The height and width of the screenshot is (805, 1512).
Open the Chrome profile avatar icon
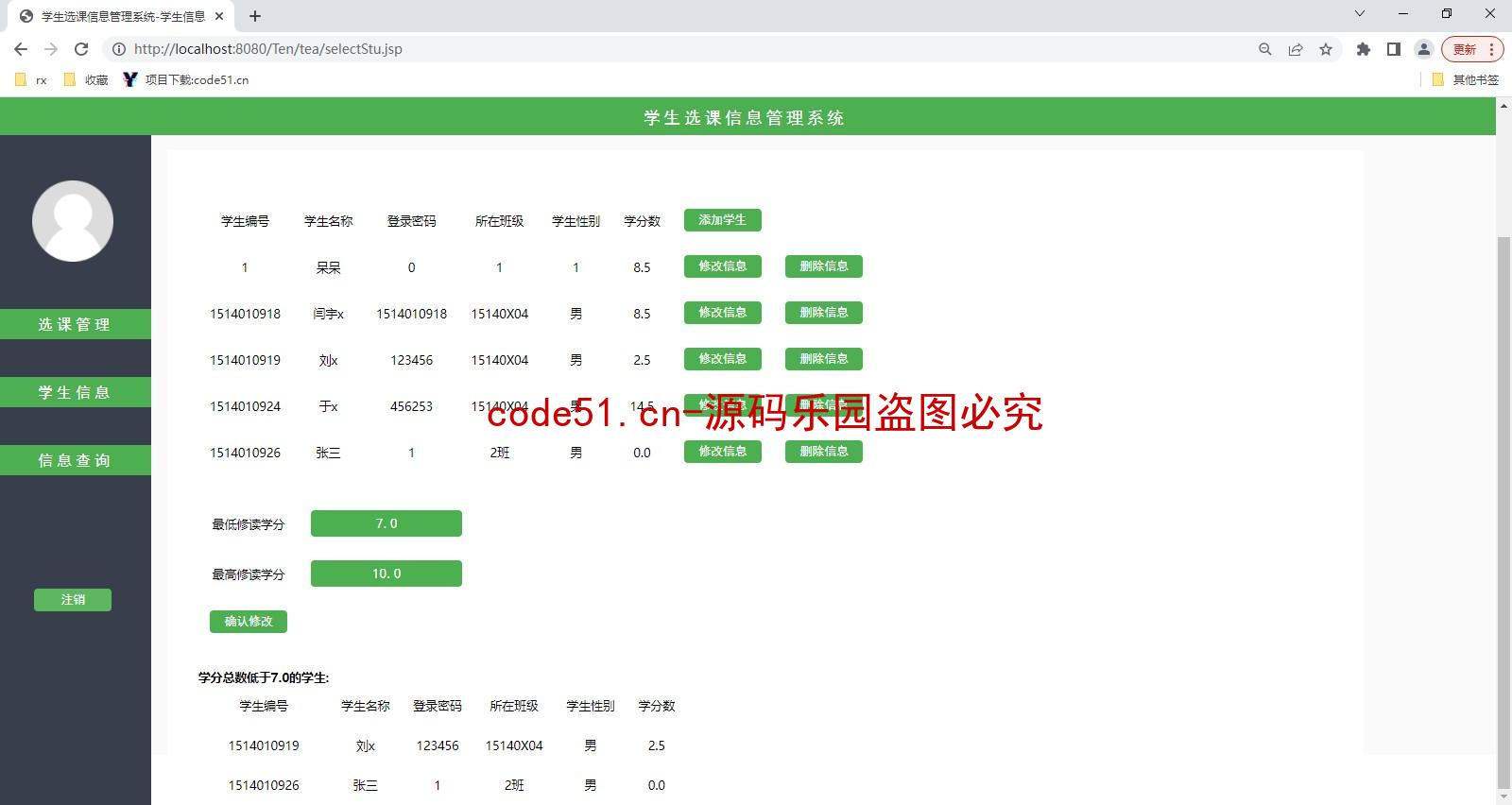coord(1423,49)
